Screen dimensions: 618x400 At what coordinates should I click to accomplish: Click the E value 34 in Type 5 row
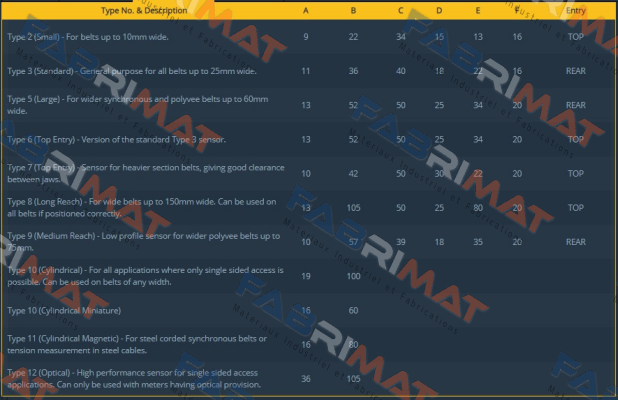(478, 105)
